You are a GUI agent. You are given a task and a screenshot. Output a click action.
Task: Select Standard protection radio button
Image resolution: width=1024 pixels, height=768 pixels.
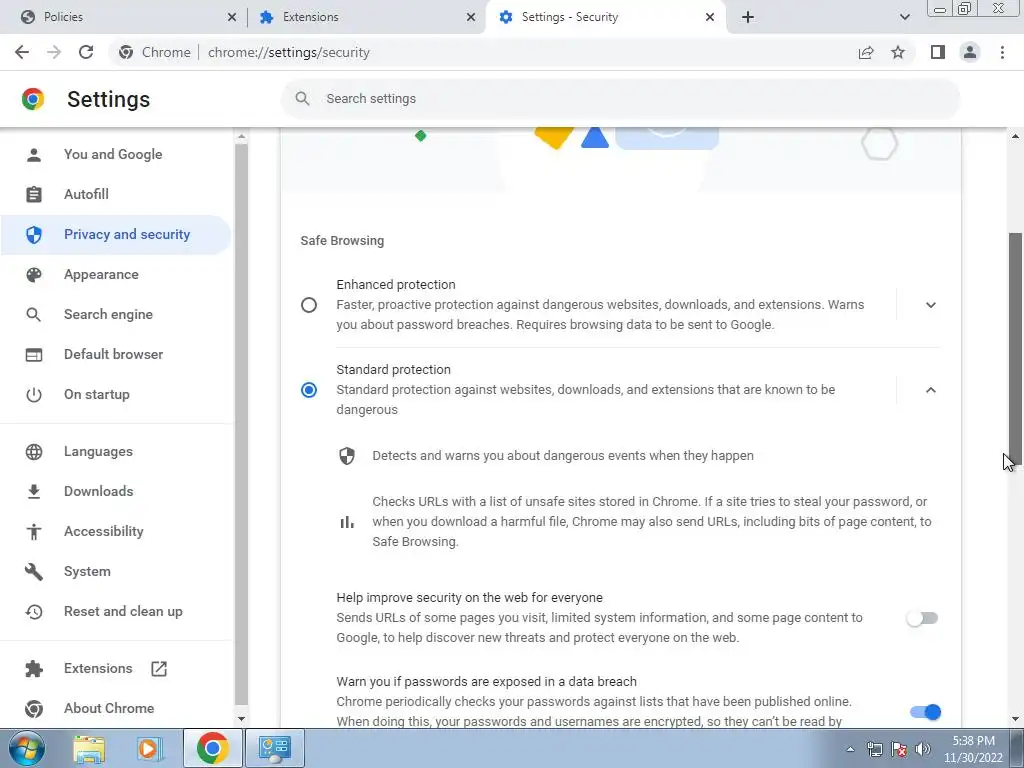309,390
